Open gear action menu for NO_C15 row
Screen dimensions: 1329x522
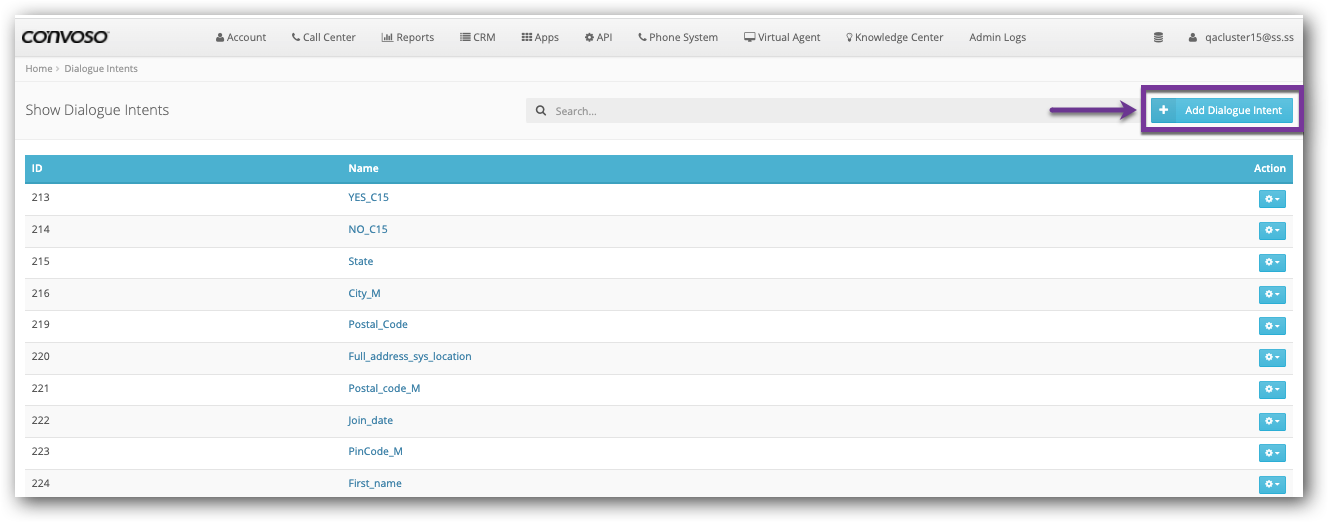(1271, 231)
